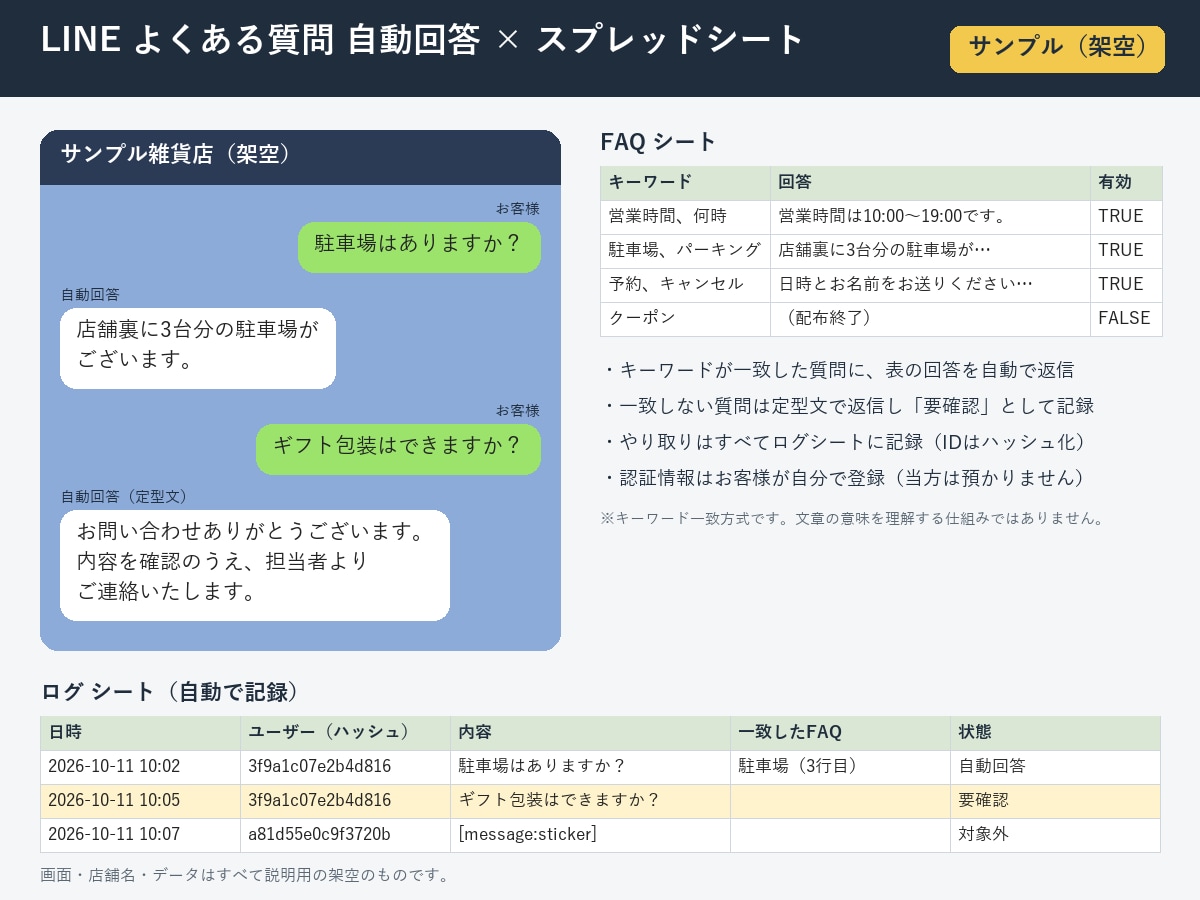The height and width of the screenshot is (900, 1200).
Task: Click the 予約、キャンセル keyword cell
Action: click(685, 285)
